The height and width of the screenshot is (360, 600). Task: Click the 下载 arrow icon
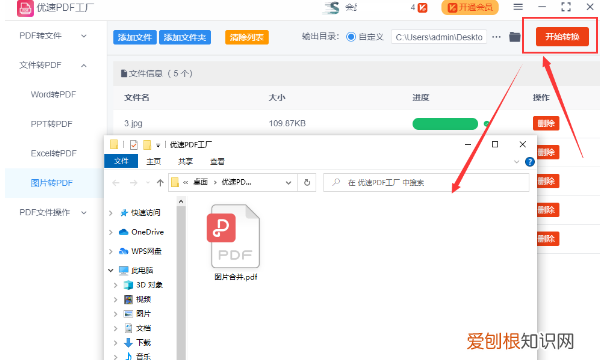pos(128,342)
